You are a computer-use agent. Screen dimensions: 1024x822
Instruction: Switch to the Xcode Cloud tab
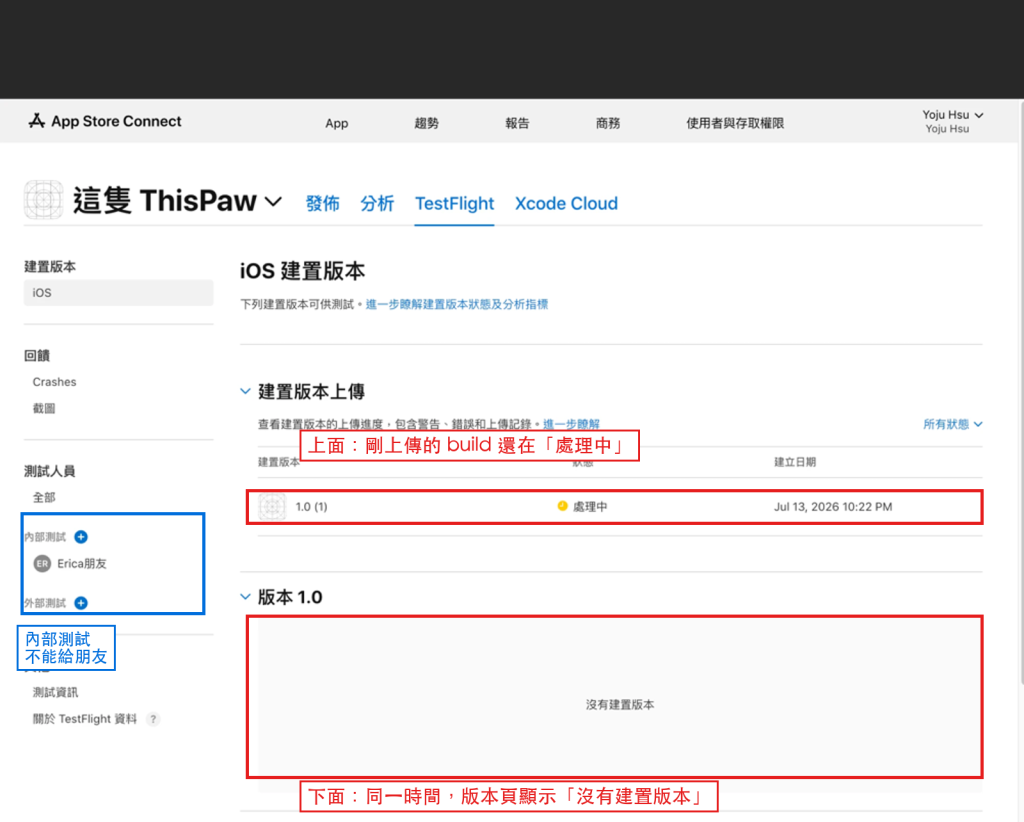coord(566,204)
